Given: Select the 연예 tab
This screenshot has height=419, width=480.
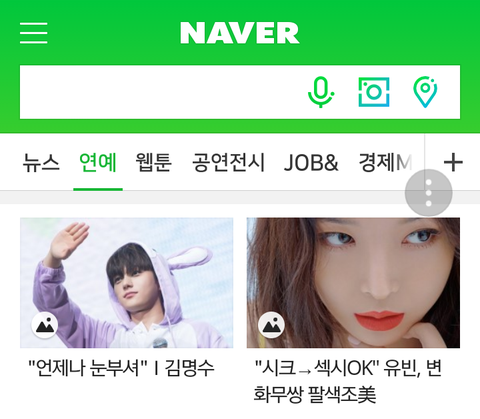Looking at the screenshot, I should 98,163.
